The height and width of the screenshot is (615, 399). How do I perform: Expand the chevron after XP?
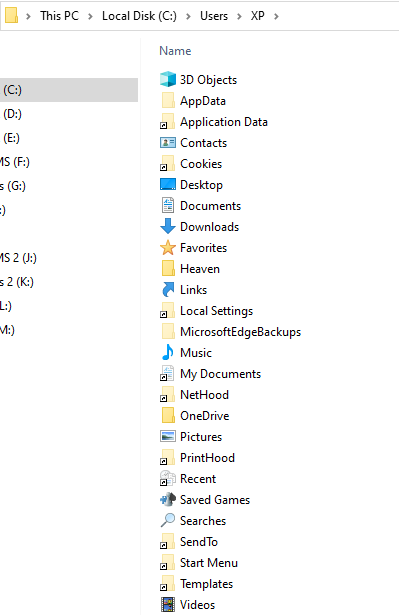pos(276,16)
